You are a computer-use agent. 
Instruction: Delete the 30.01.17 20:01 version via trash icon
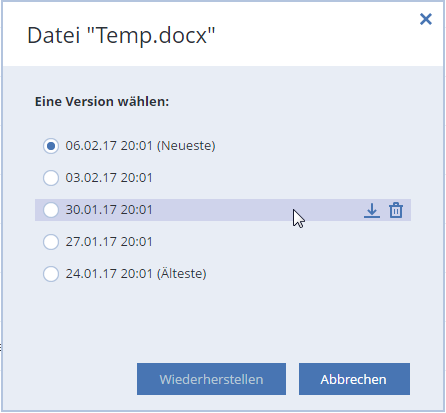396,210
